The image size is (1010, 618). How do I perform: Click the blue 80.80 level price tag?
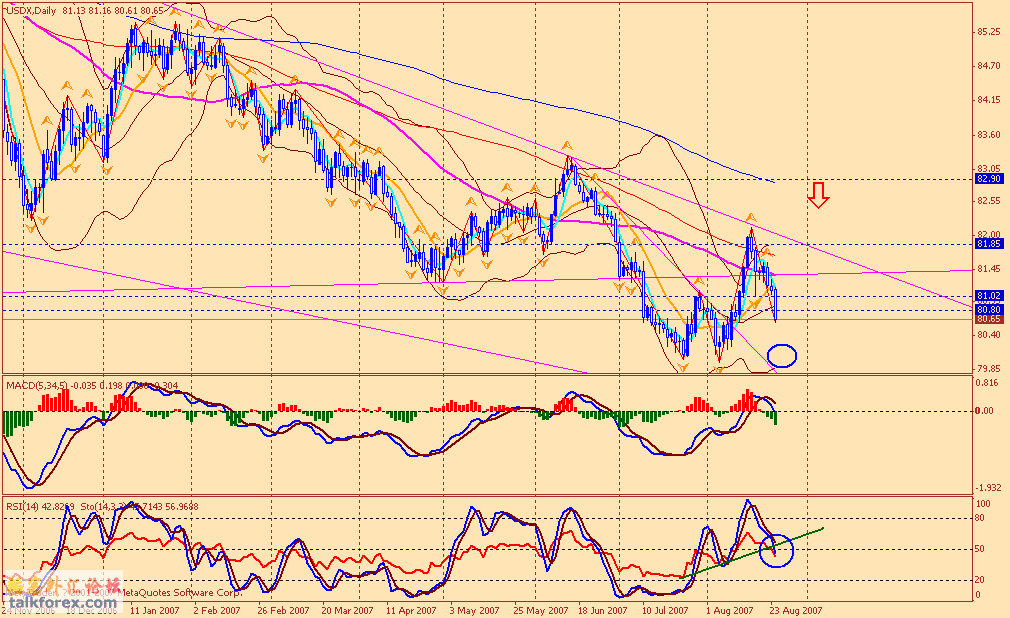pos(989,309)
